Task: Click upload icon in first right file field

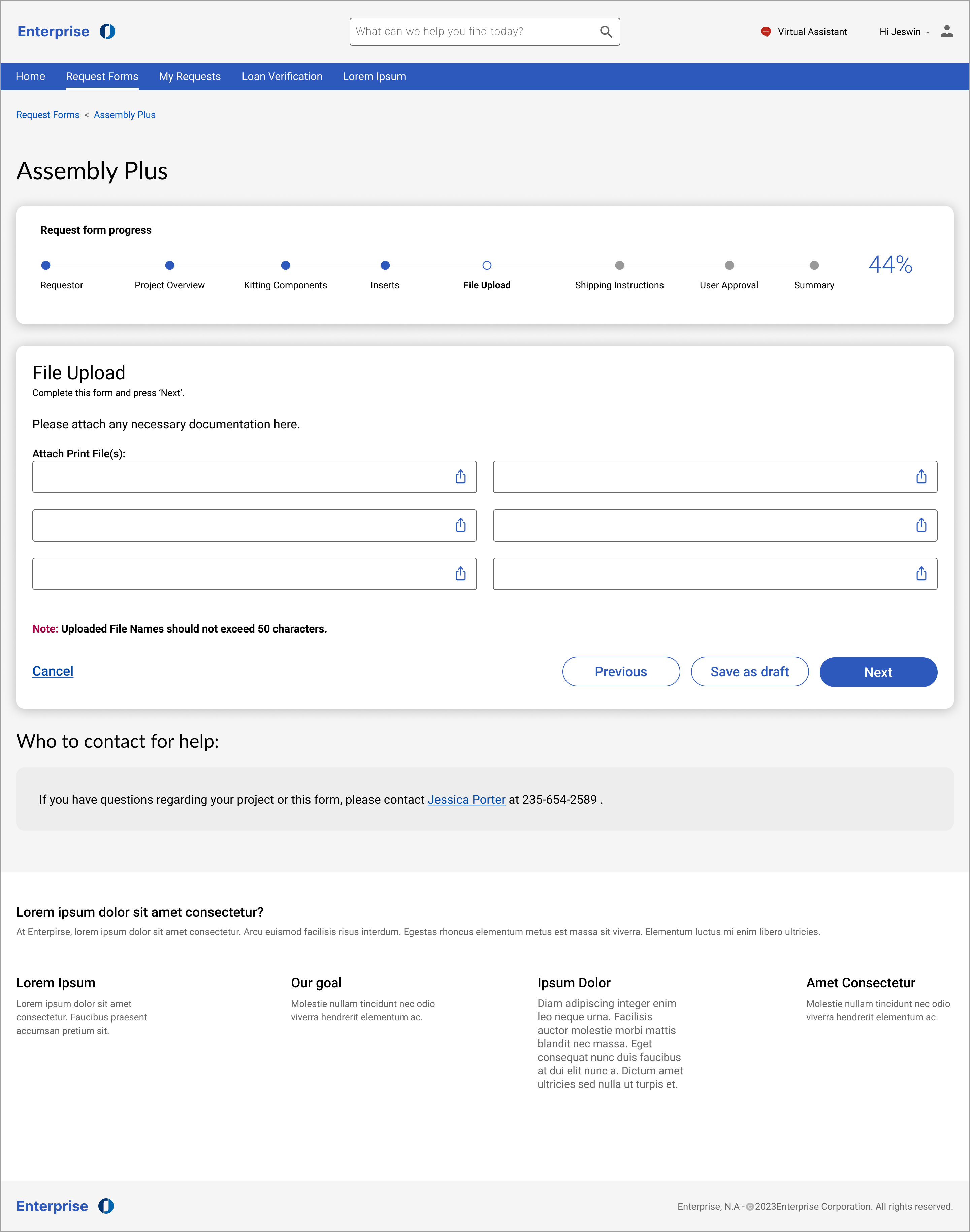Action: pos(921,477)
